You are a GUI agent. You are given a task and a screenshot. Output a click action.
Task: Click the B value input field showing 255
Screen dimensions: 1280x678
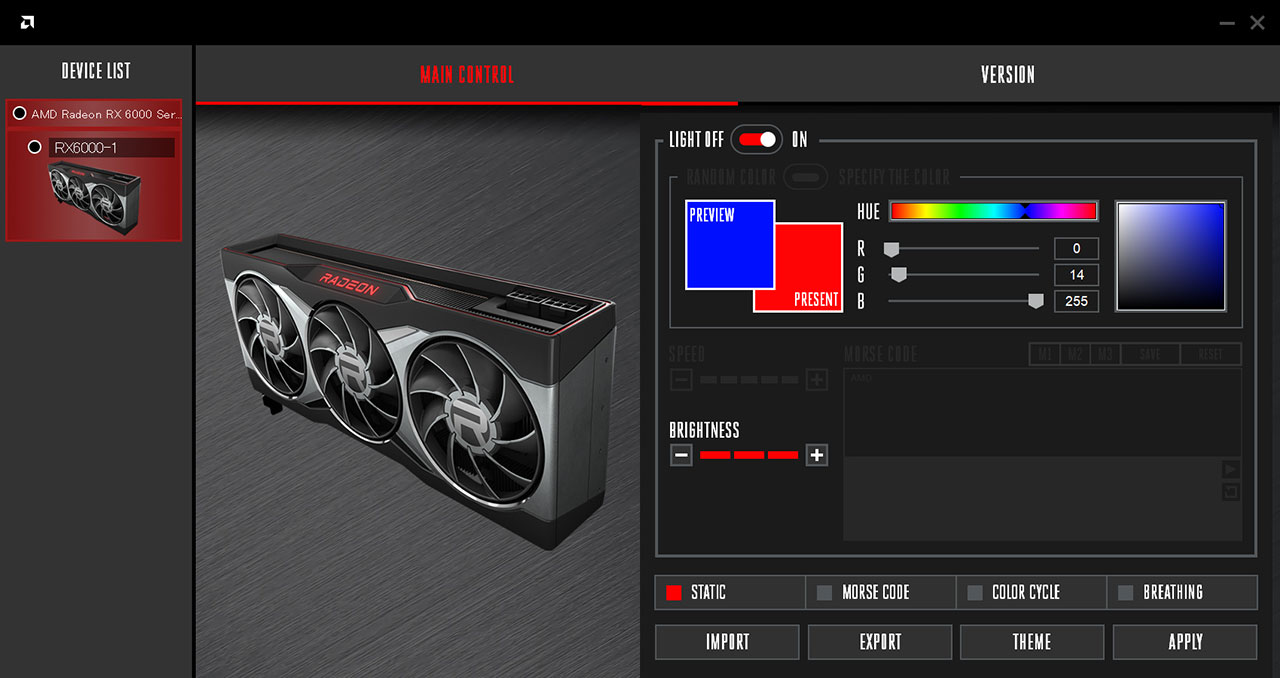[1076, 301]
